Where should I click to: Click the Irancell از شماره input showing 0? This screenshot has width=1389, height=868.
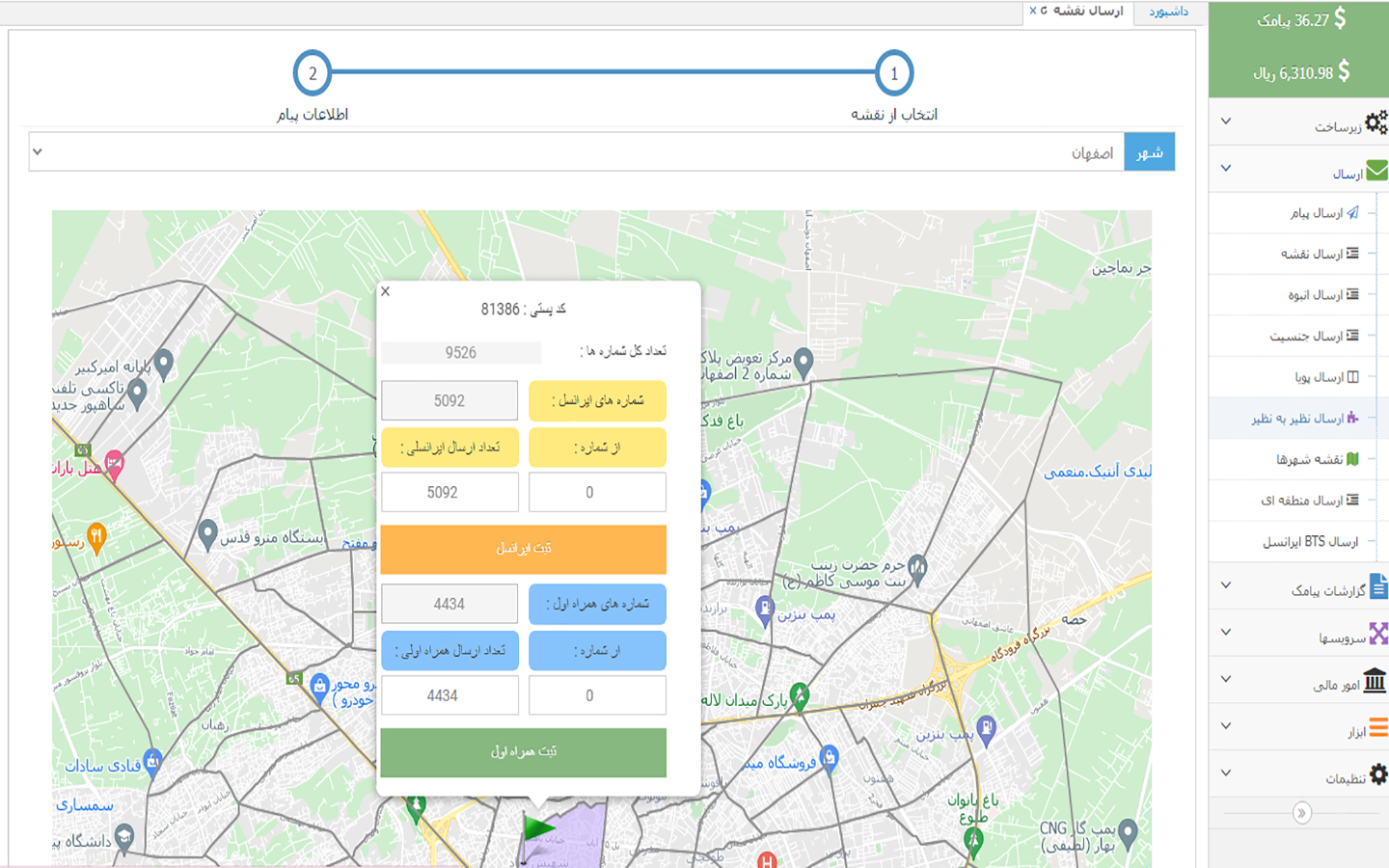click(597, 492)
